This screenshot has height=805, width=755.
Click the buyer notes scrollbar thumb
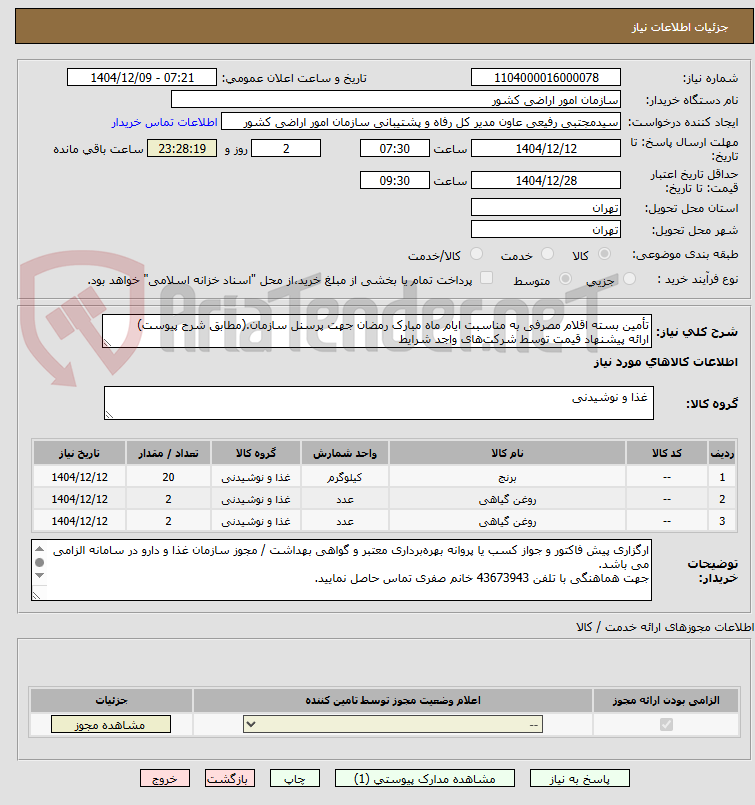(x=40, y=563)
